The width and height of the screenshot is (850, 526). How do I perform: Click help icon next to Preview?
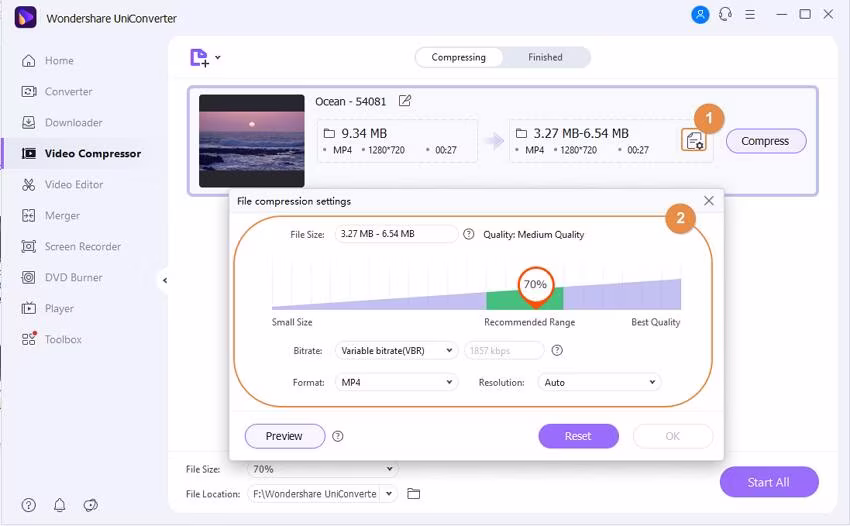pos(338,436)
